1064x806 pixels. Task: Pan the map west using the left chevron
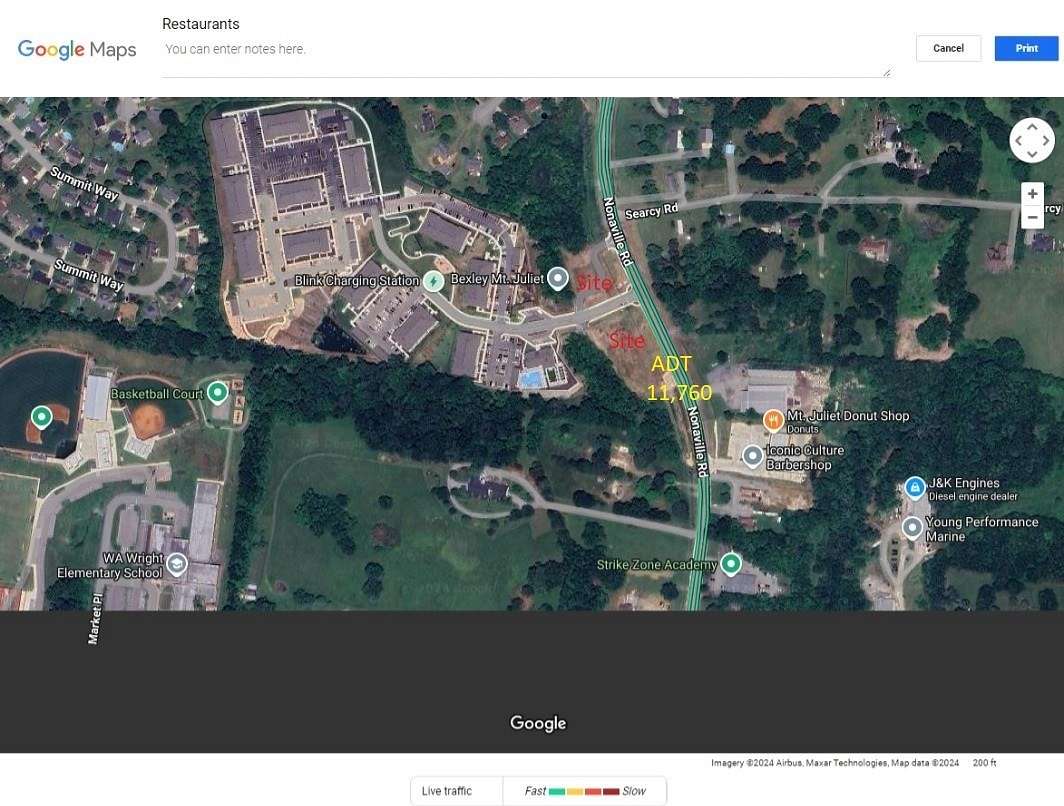point(1018,140)
